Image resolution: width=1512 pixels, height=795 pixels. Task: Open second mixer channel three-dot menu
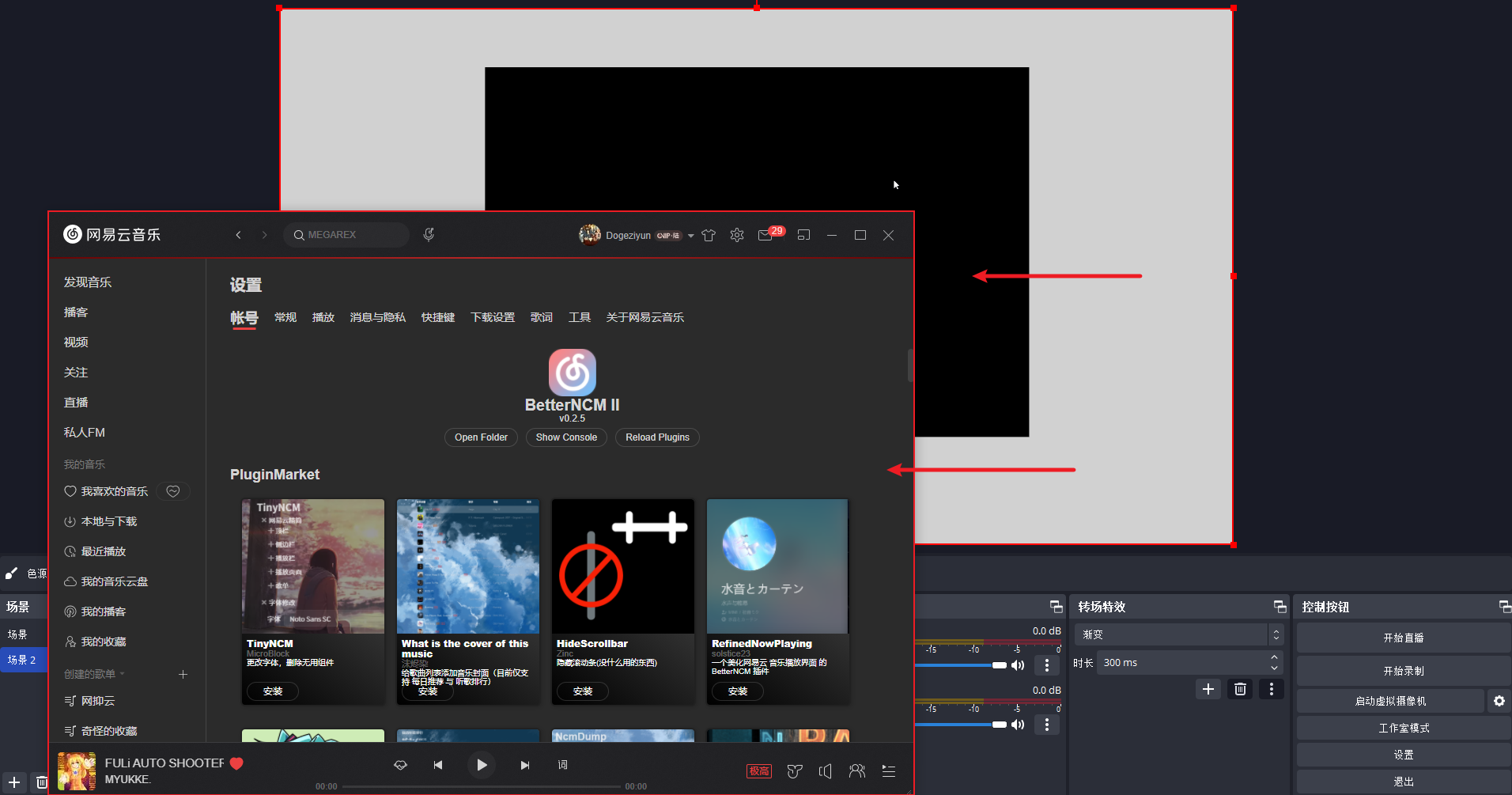[x=1047, y=725]
